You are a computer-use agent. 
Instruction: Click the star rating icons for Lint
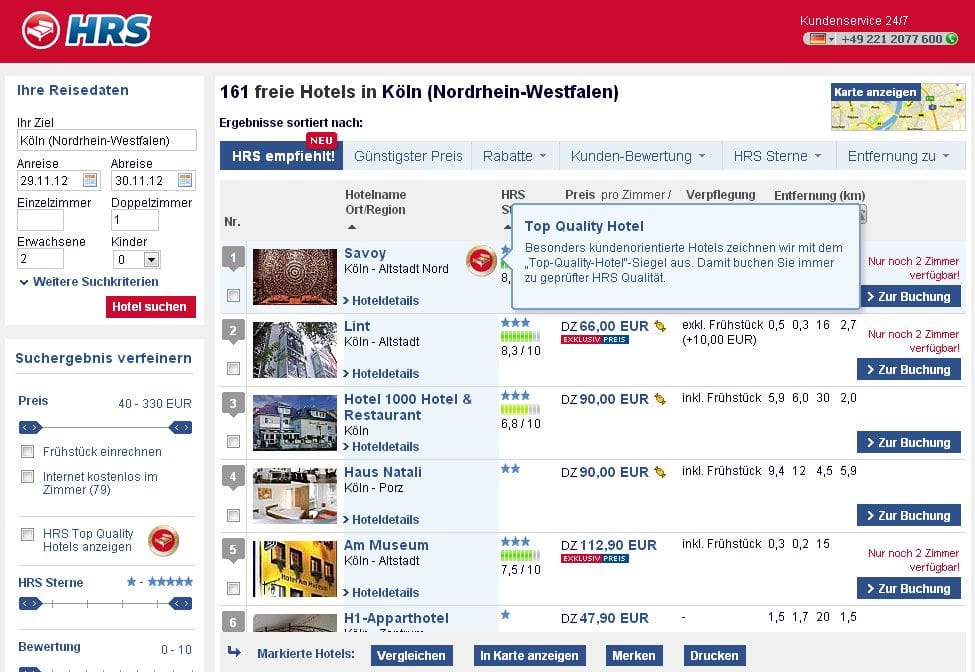[515, 323]
